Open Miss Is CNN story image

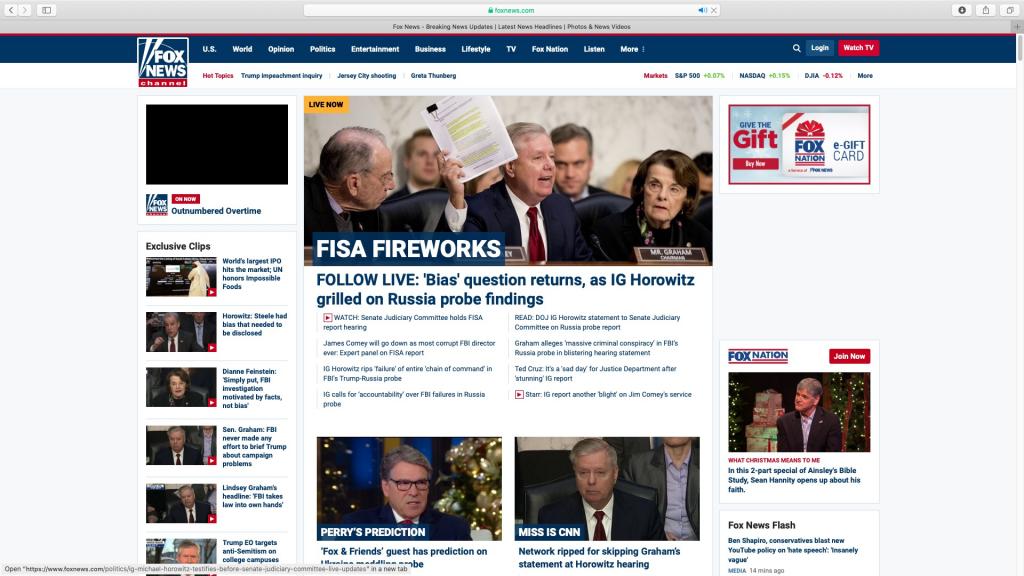[607, 488]
